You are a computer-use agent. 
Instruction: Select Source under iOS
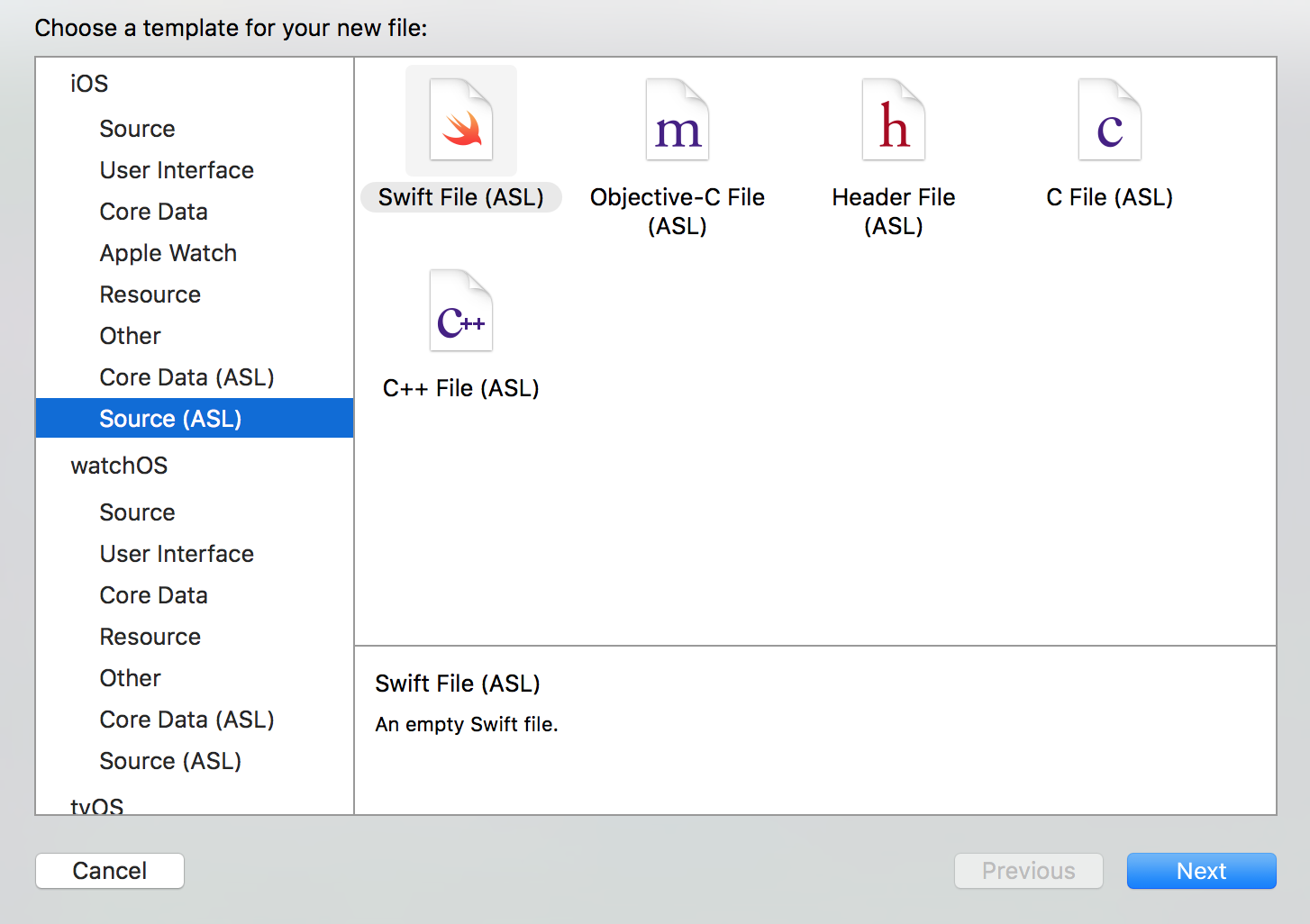(195, 129)
